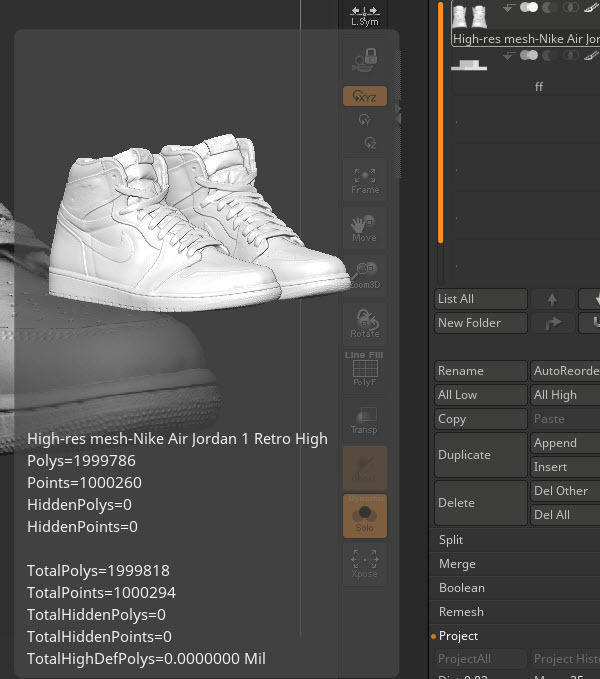
Task: Click arrow icon on second subtool row
Action: coord(508,55)
